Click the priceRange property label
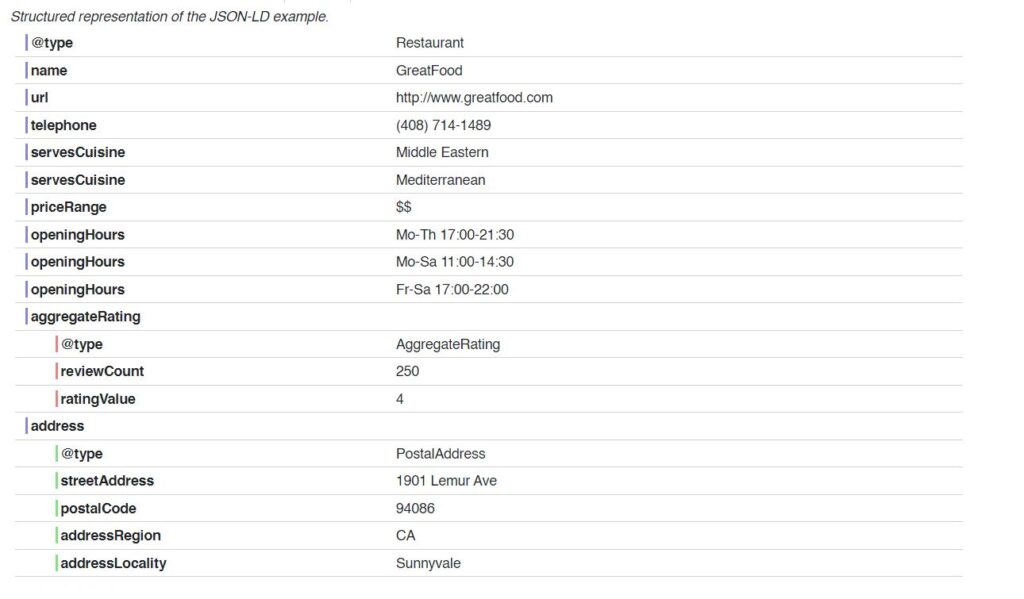This screenshot has height=599, width=1024. (x=68, y=208)
